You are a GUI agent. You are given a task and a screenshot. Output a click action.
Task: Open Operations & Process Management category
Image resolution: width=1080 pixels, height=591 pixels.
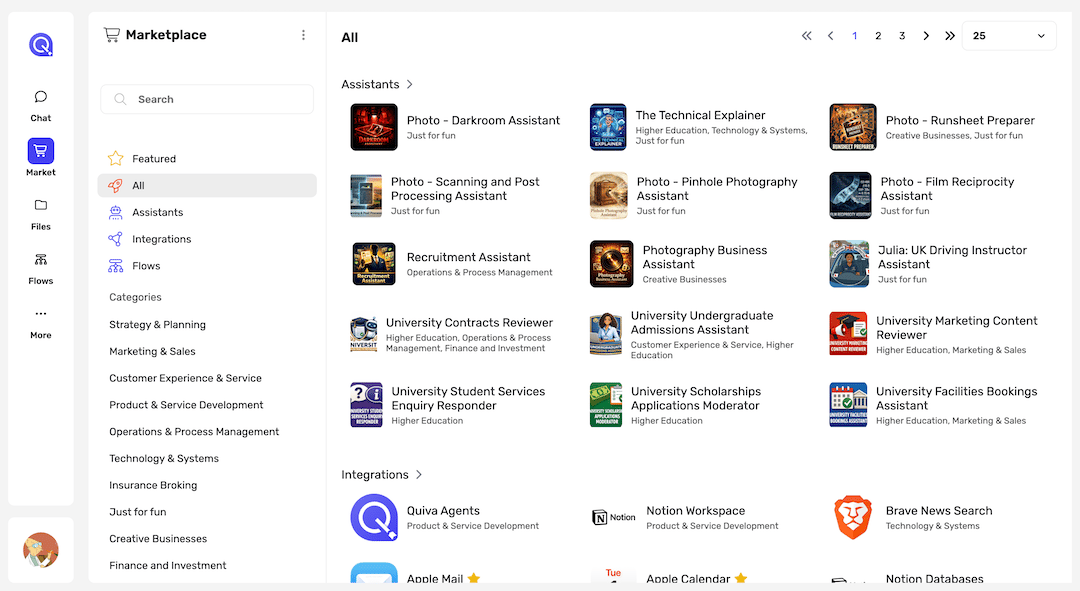pos(194,432)
